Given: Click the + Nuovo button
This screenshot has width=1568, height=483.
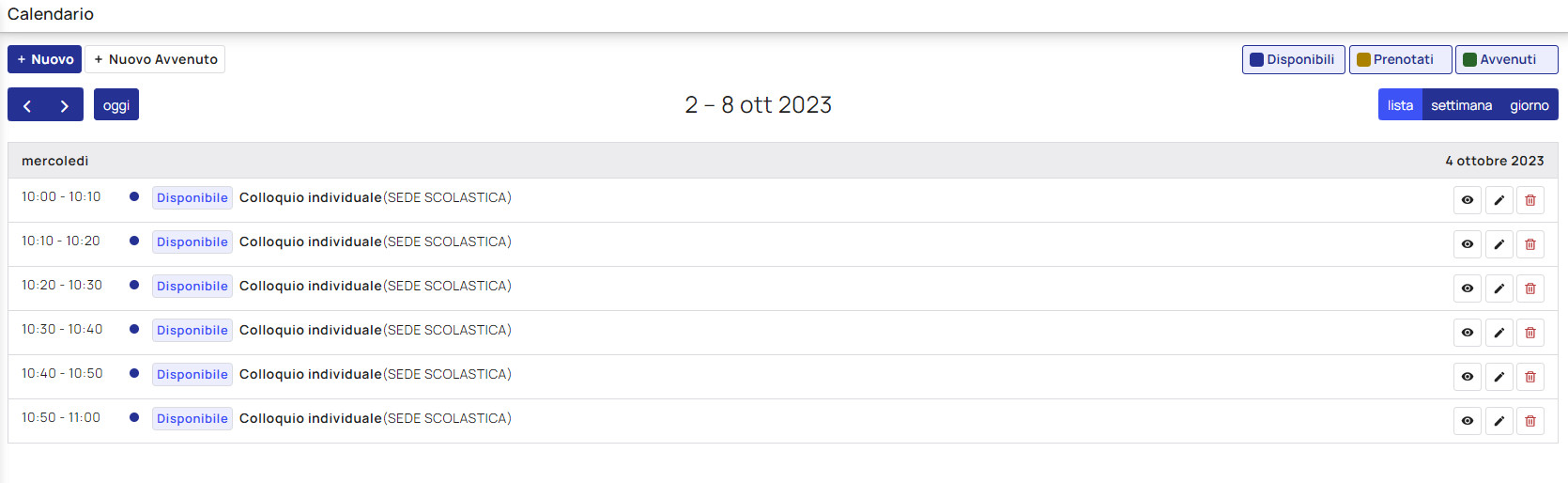Looking at the screenshot, I should click(x=45, y=59).
